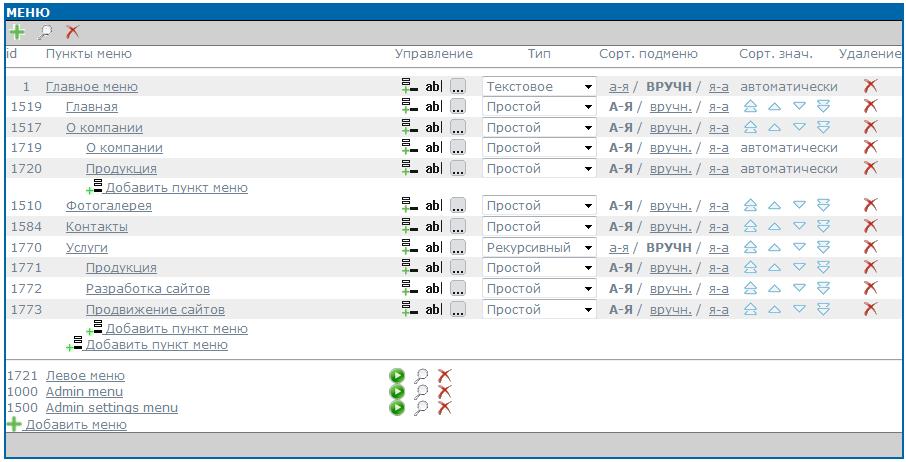Rename the Продвижение сайтов item via abl icon
The height and width of the screenshot is (462, 906).
pos(433,310)
